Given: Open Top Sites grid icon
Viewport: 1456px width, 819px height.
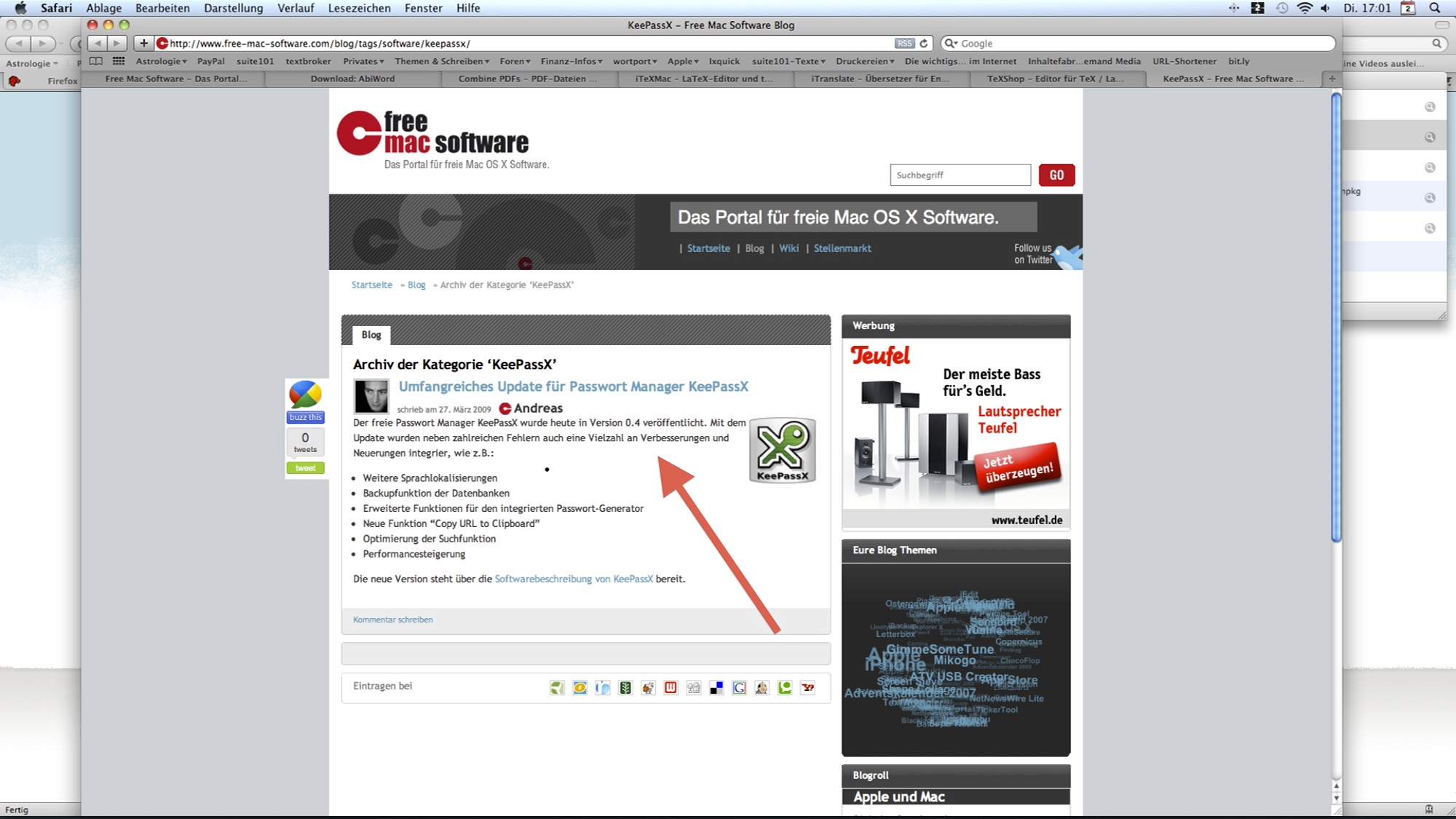Looking at the screenshot, I should pos(119,61).
